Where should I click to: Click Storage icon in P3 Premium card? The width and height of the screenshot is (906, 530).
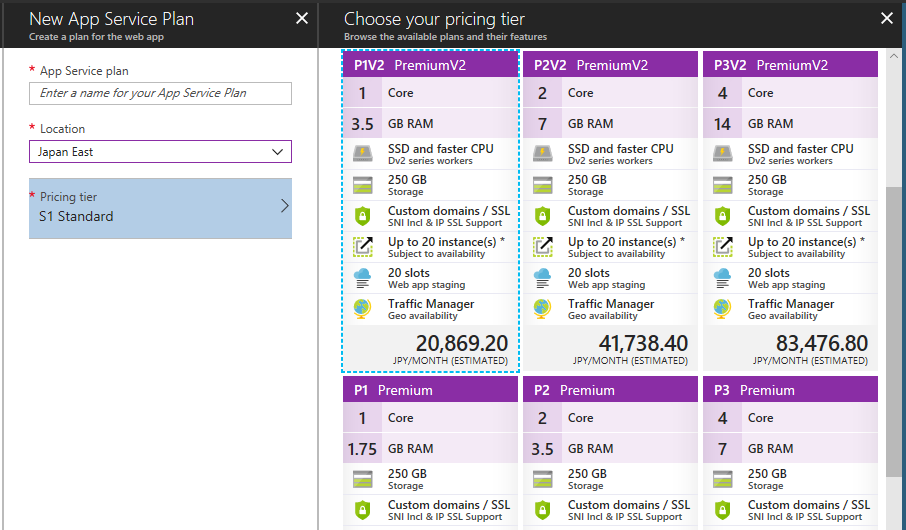click(723, 479)
